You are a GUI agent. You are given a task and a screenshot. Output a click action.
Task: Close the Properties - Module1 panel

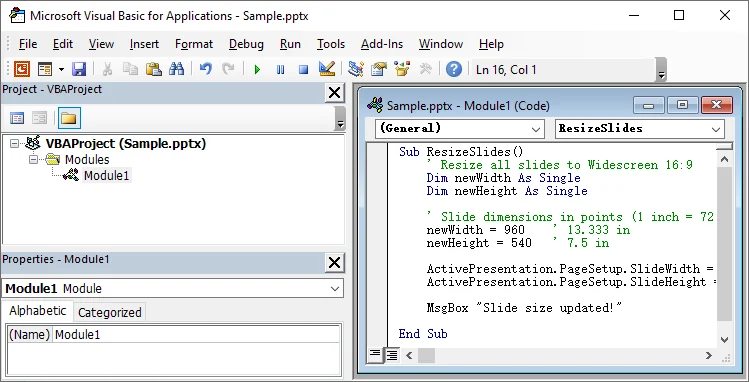(x=335, y=262)
